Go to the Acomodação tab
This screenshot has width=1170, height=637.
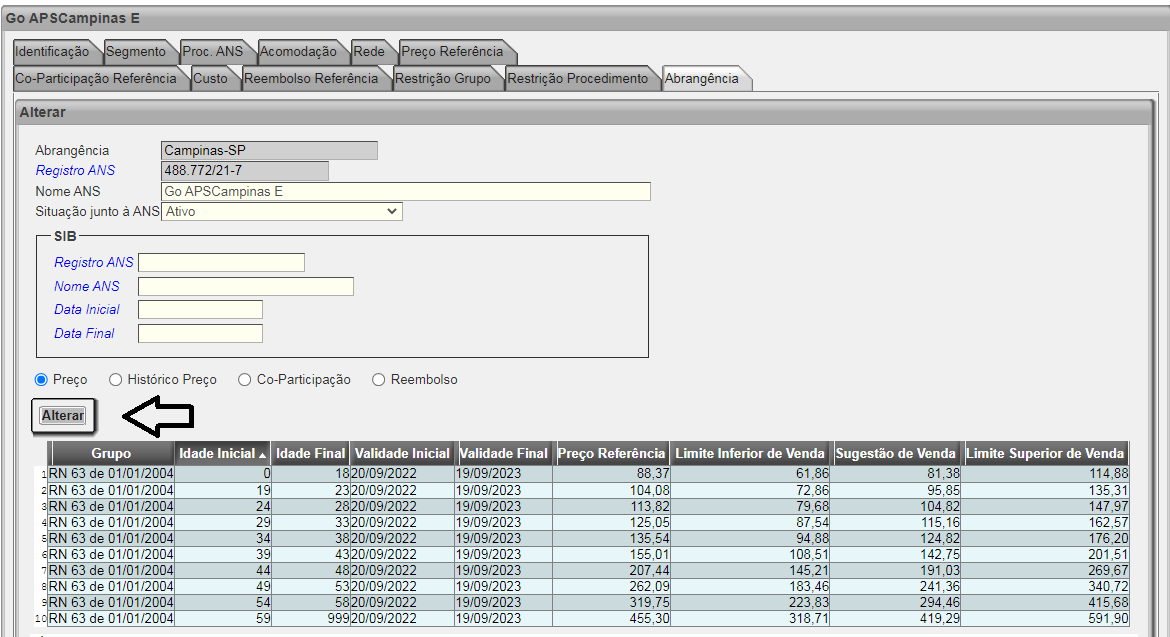(298, 51)
